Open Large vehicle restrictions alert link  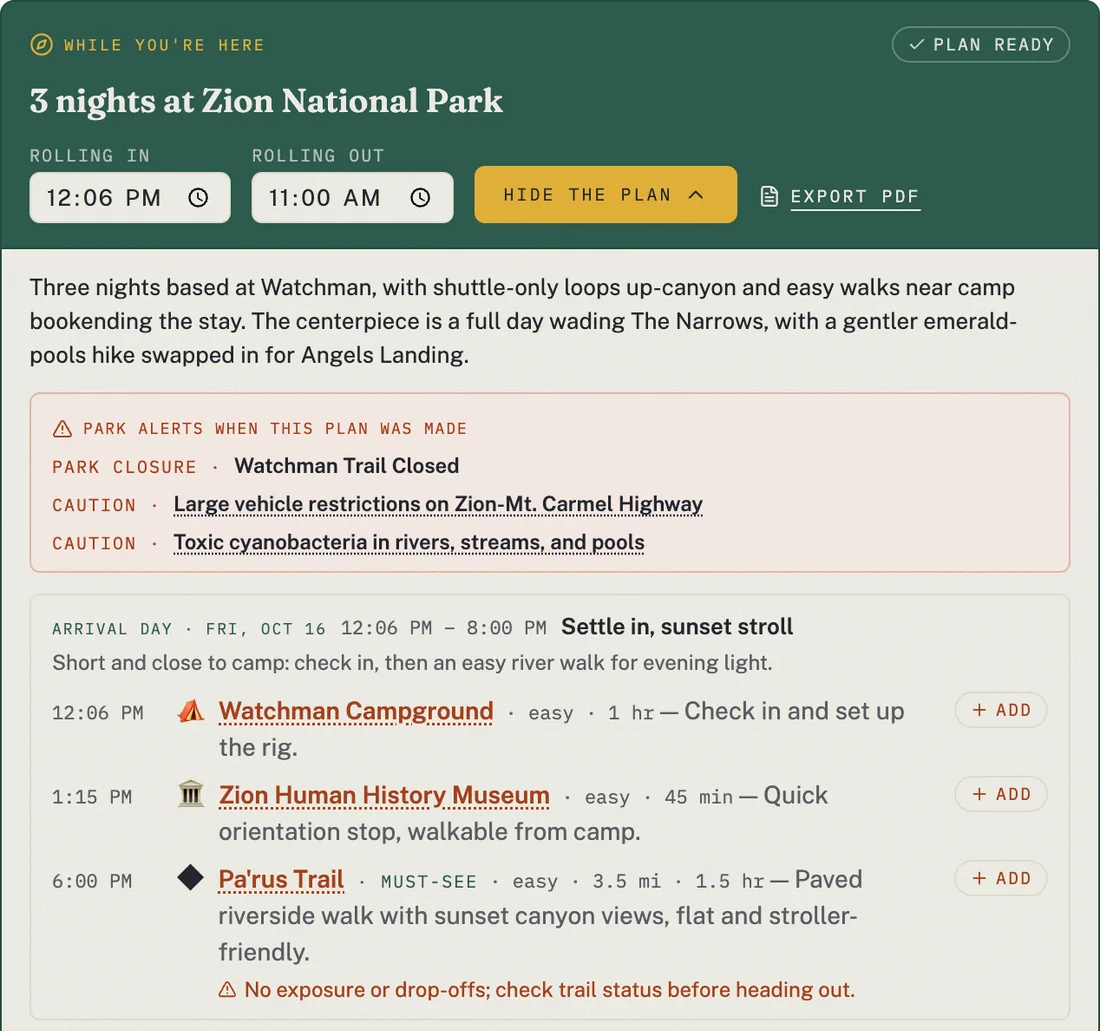[438, 504]
